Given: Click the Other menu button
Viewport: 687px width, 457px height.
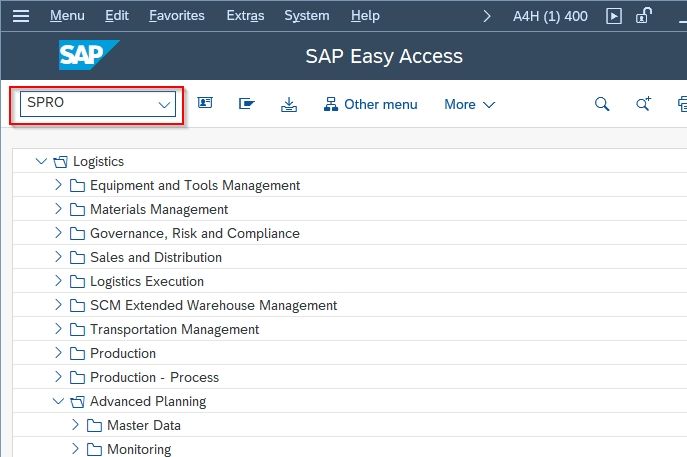Looking at the screenshot, I should 370,104.
